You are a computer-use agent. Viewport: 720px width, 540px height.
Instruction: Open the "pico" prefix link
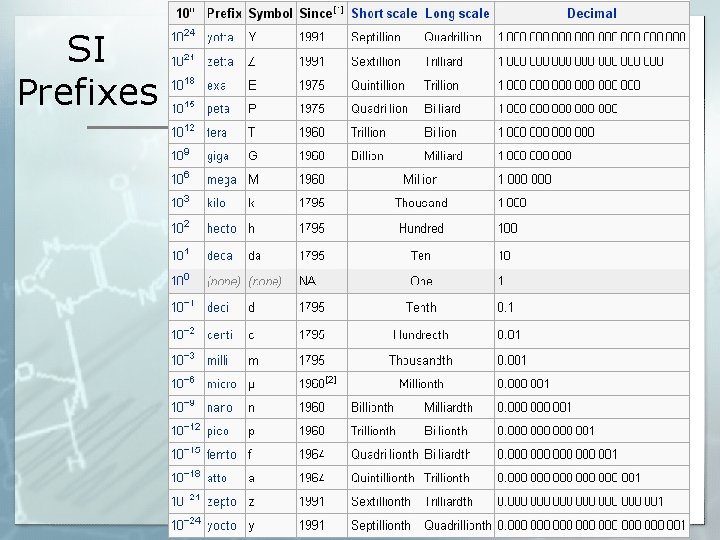click(218, 431)
